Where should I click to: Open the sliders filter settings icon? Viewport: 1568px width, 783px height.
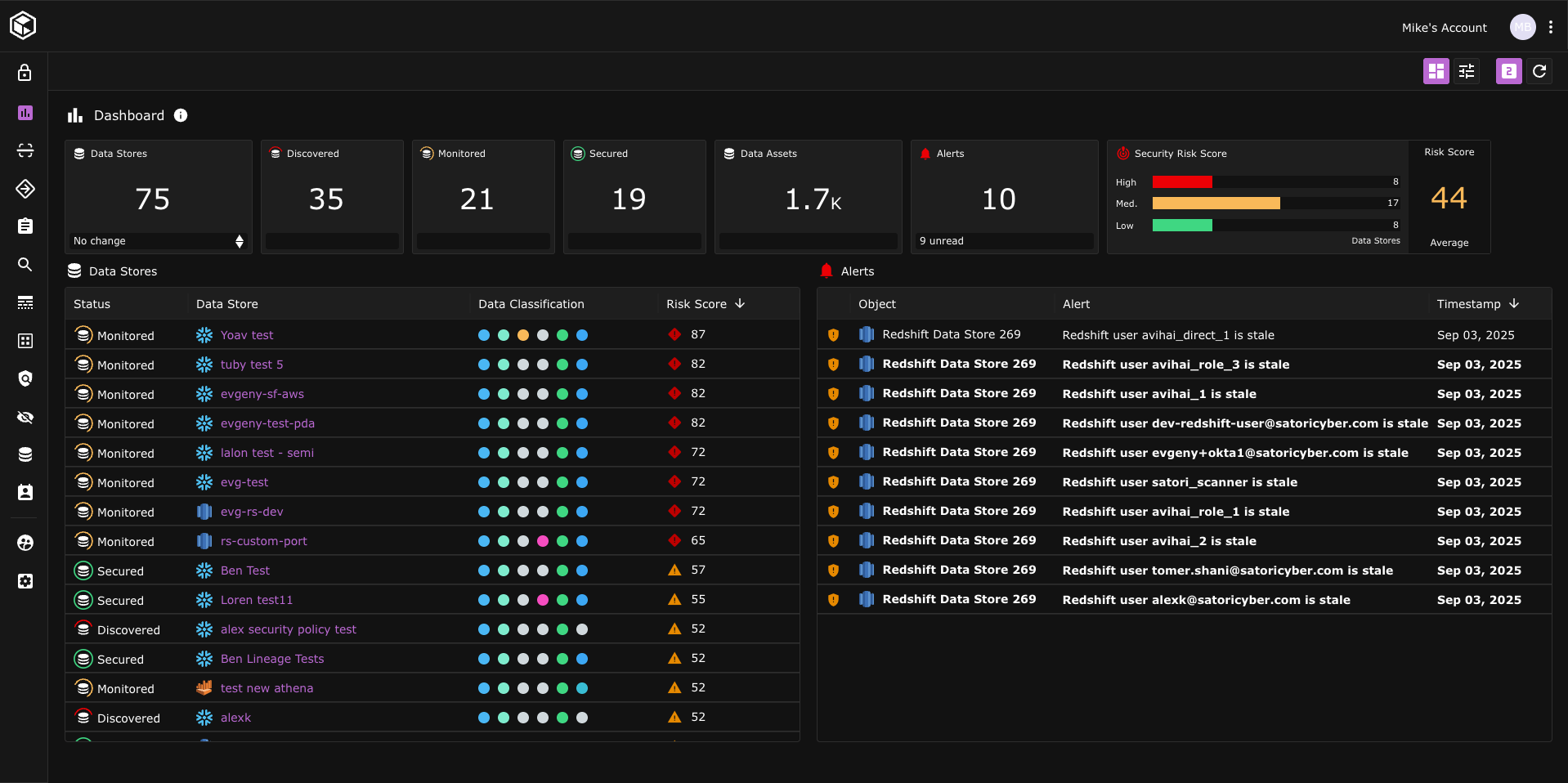pyautogui.click(x=1467, y=71)
